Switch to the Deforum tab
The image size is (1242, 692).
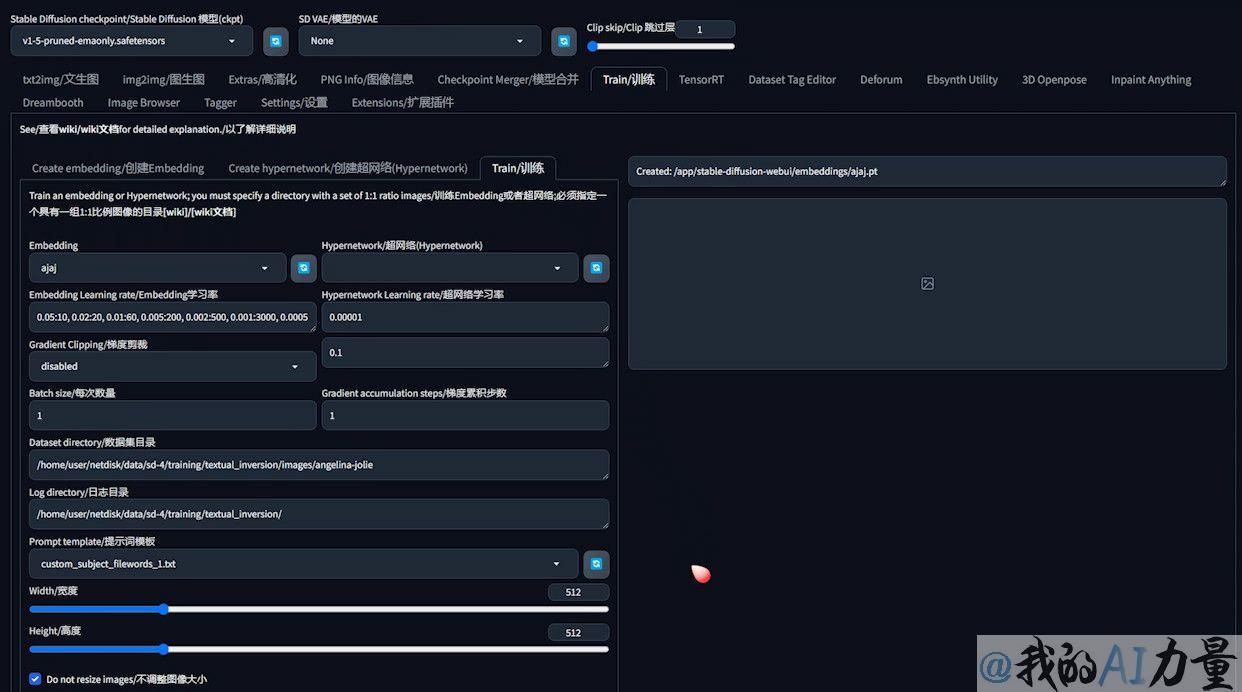click(881, 80)
